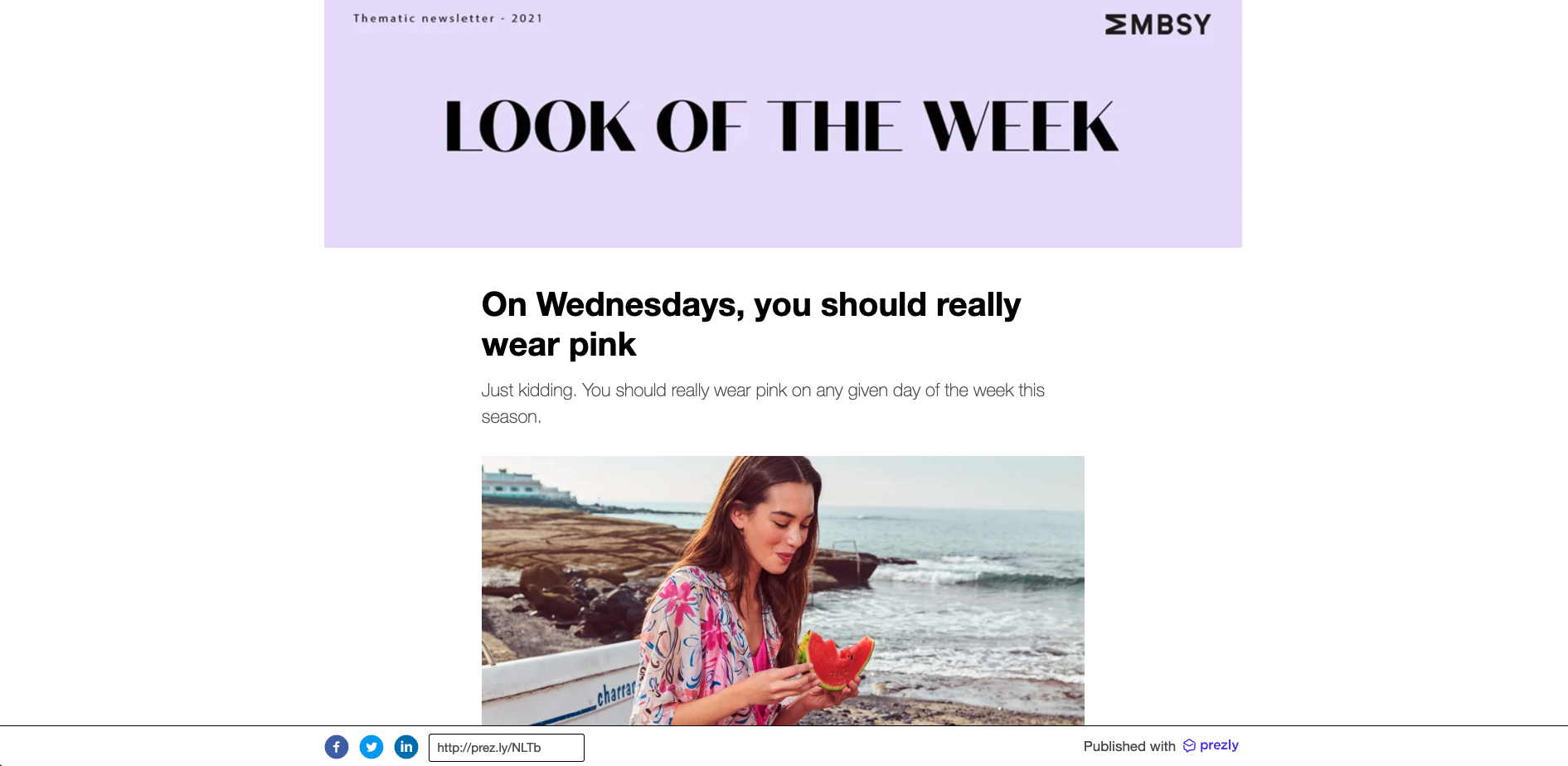Click the white boat in the photo
1568x766 pixels.
564,688
